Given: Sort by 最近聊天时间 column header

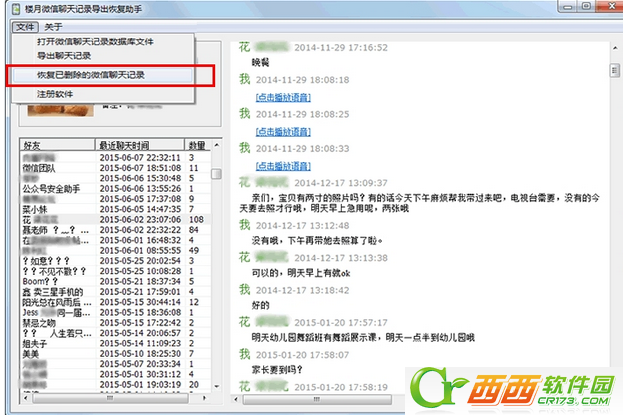Looking at the screenshot, I should (140, 145).
